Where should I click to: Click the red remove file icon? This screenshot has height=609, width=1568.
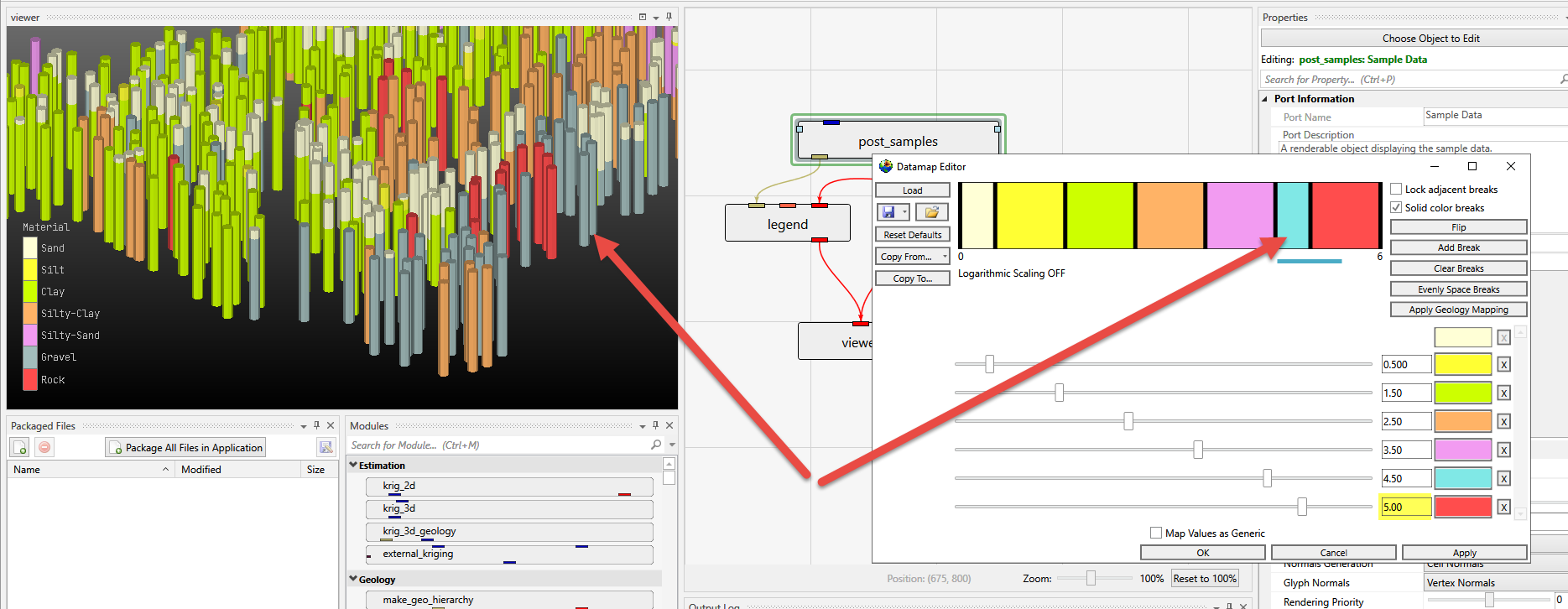[44, 447]
